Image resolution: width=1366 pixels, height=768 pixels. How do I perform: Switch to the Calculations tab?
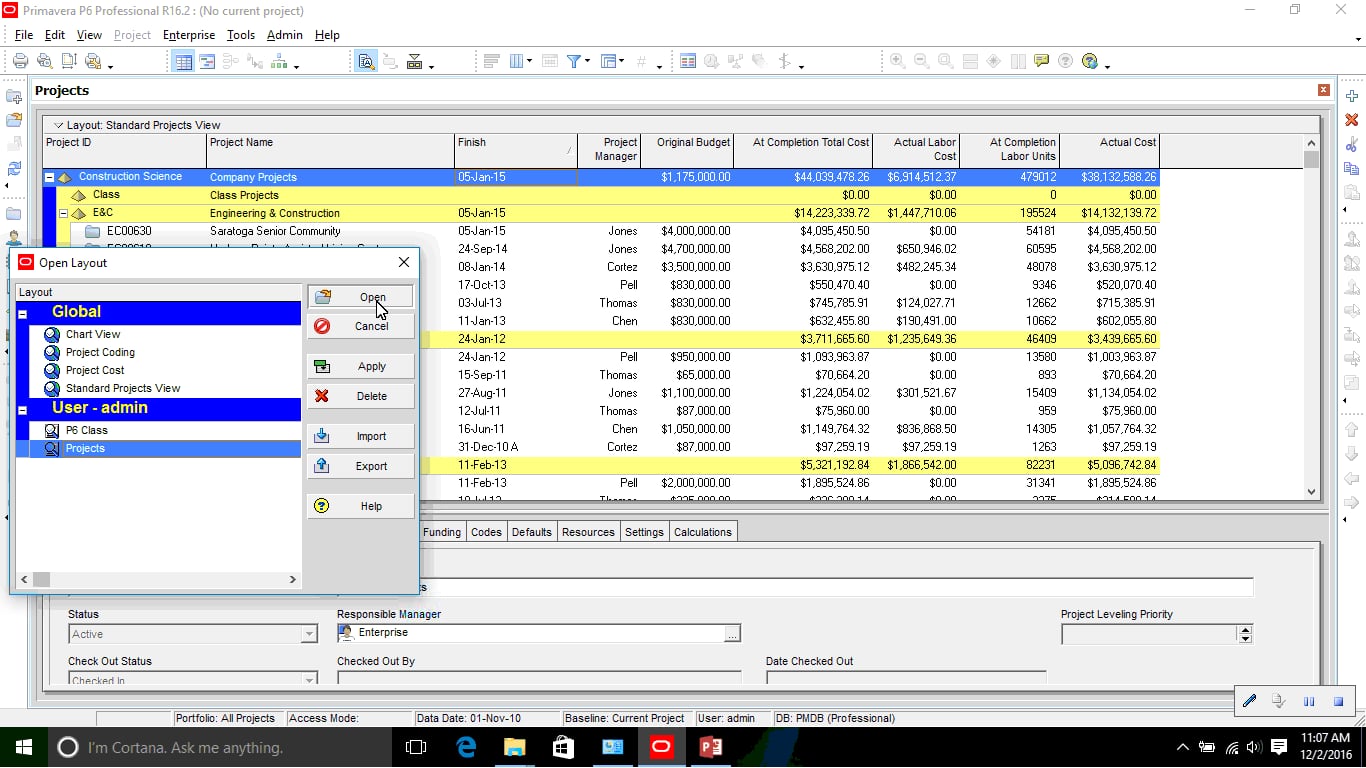703,532
